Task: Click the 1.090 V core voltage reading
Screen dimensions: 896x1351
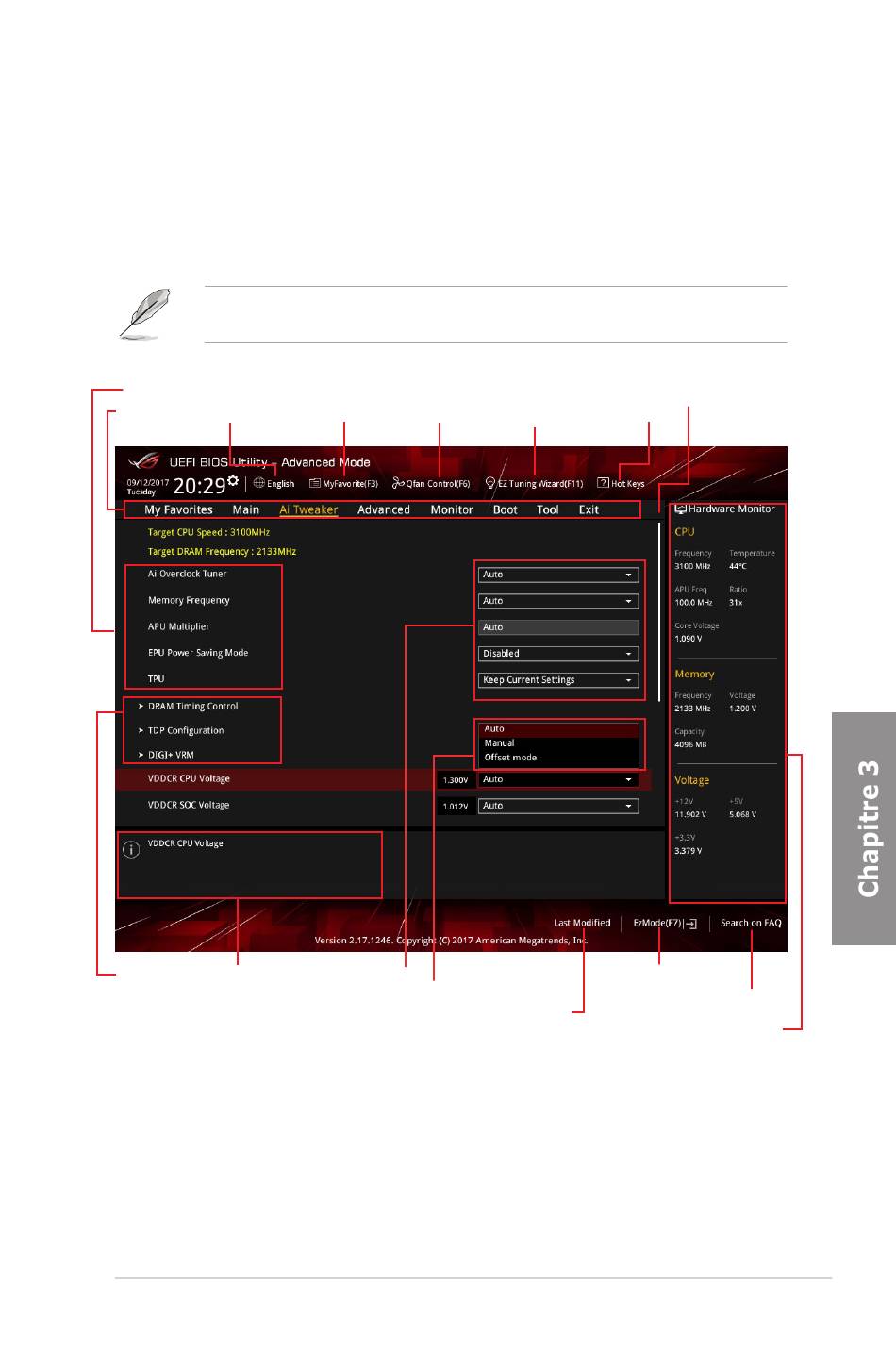Action: 689,639
